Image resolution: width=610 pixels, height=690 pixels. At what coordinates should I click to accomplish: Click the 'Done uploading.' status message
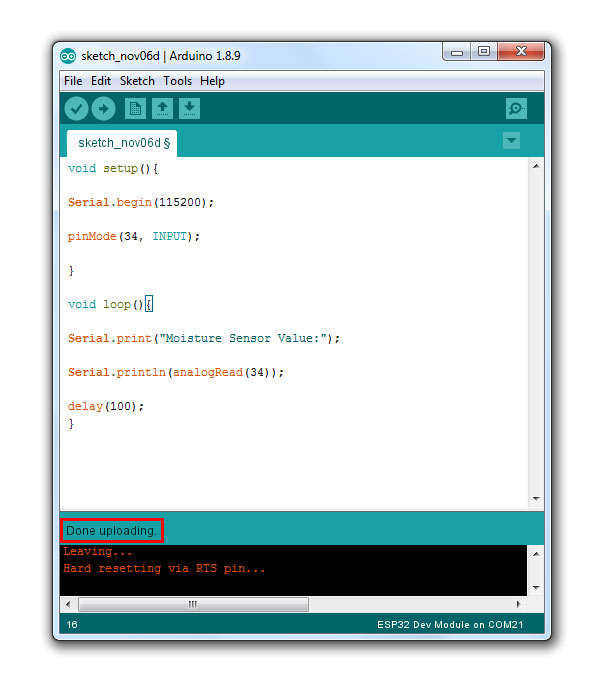pos(111,531)
